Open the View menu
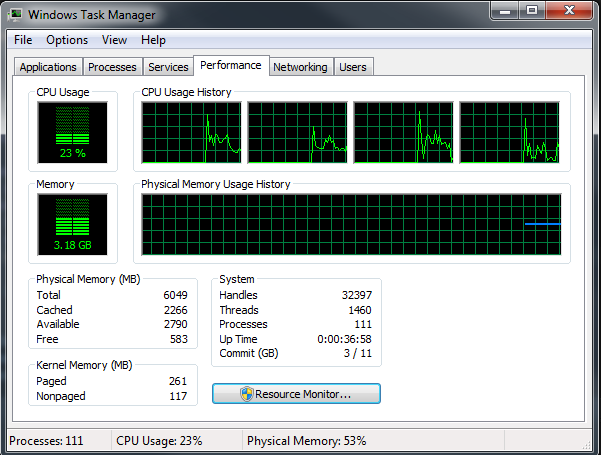The width and height of the screenshot is (601, 455). pos(114,40)
